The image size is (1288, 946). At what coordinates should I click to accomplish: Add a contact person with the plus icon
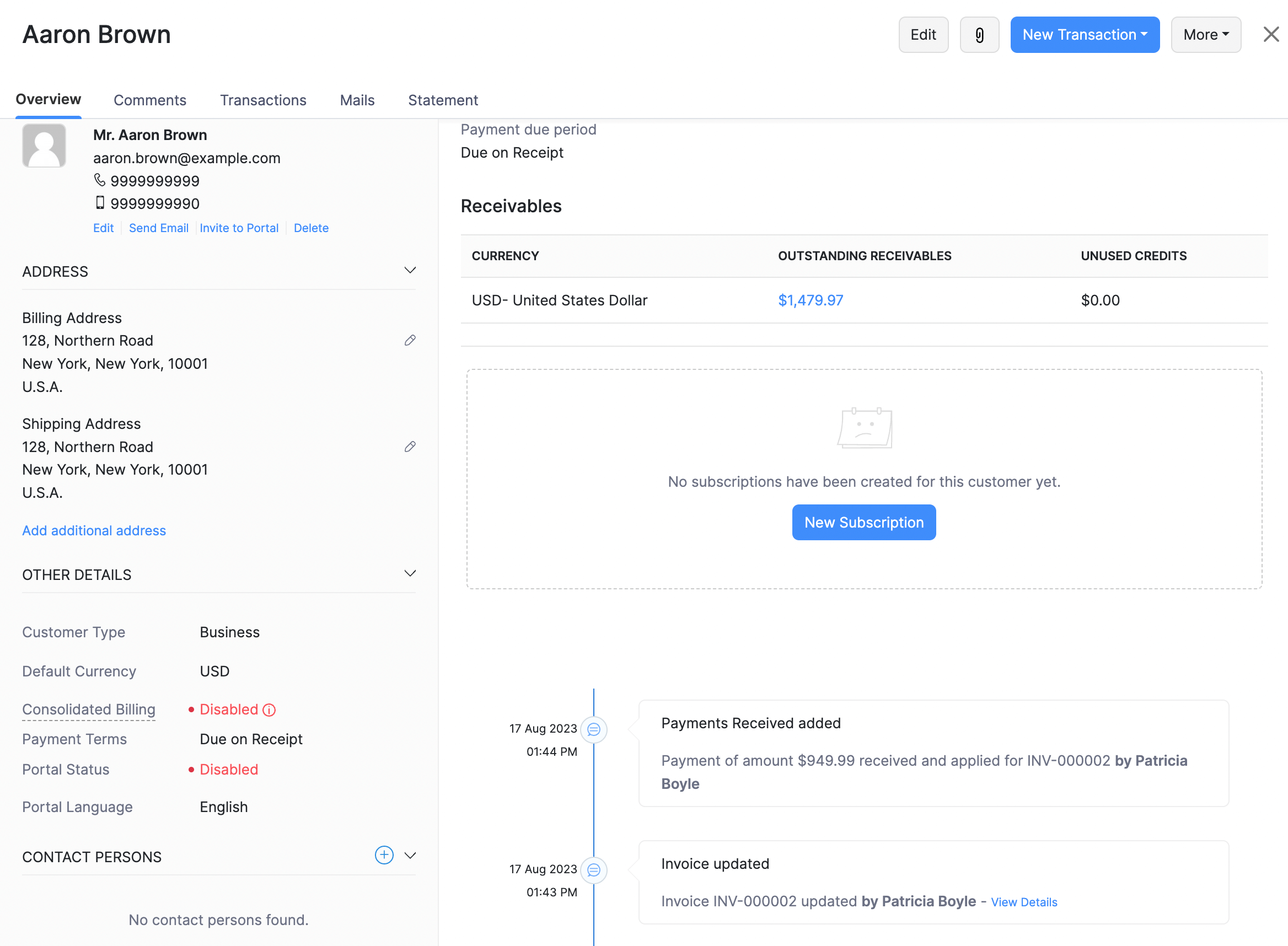pyautogui.click(x=384, y=855)
